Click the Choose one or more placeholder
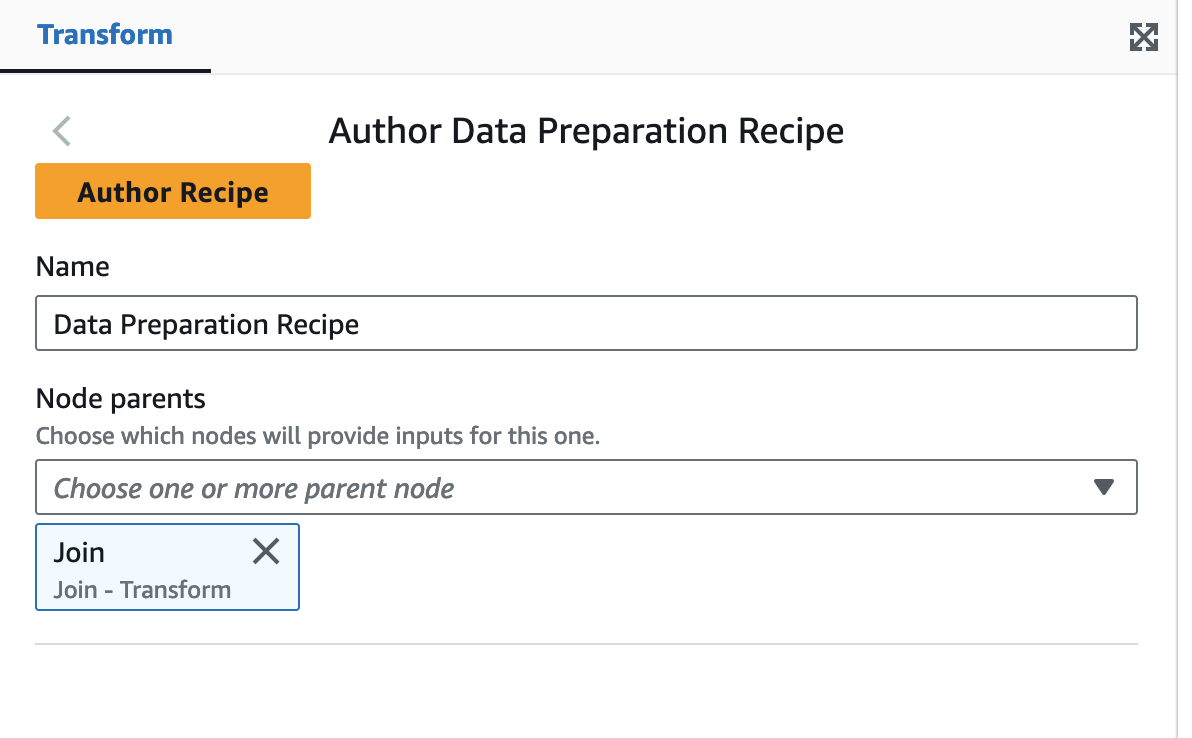This screenshot has width=1192, height=738. click(x=254, y=488)
